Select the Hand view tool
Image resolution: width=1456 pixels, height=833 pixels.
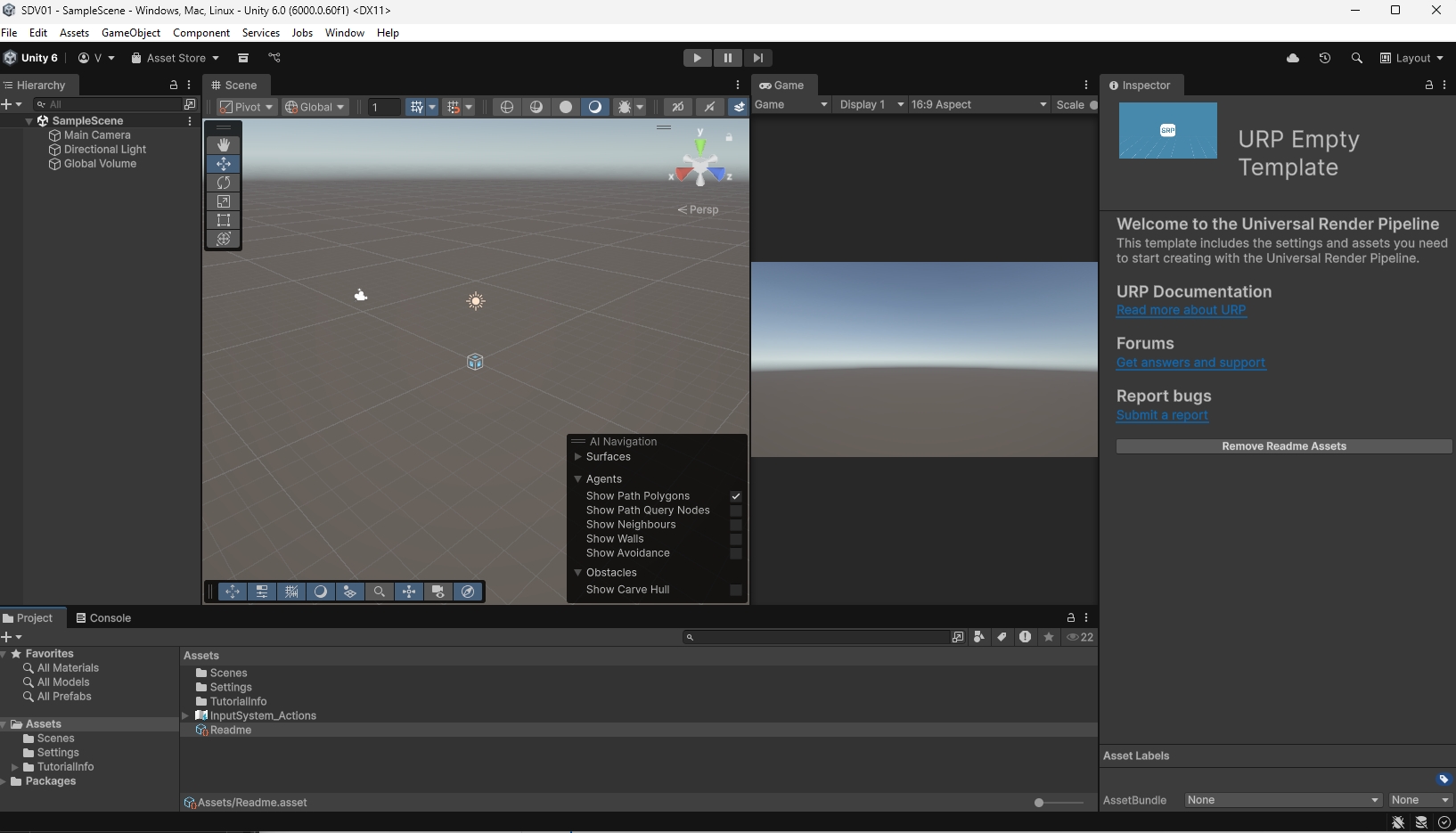pyautogui.click(x=224, y=145)
